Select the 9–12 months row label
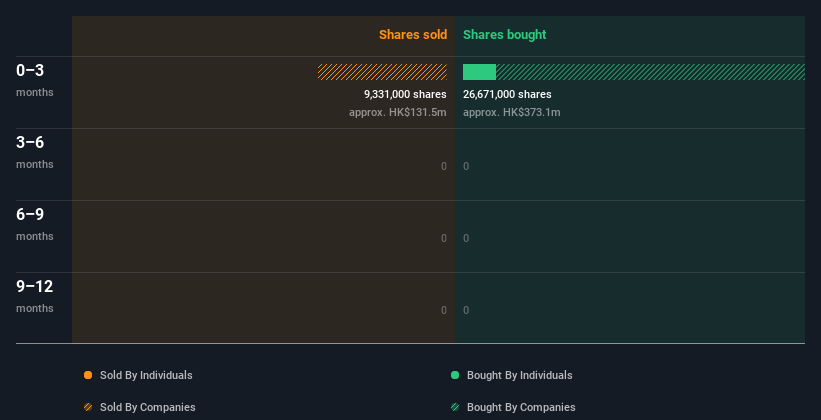 tap(35, 296)
